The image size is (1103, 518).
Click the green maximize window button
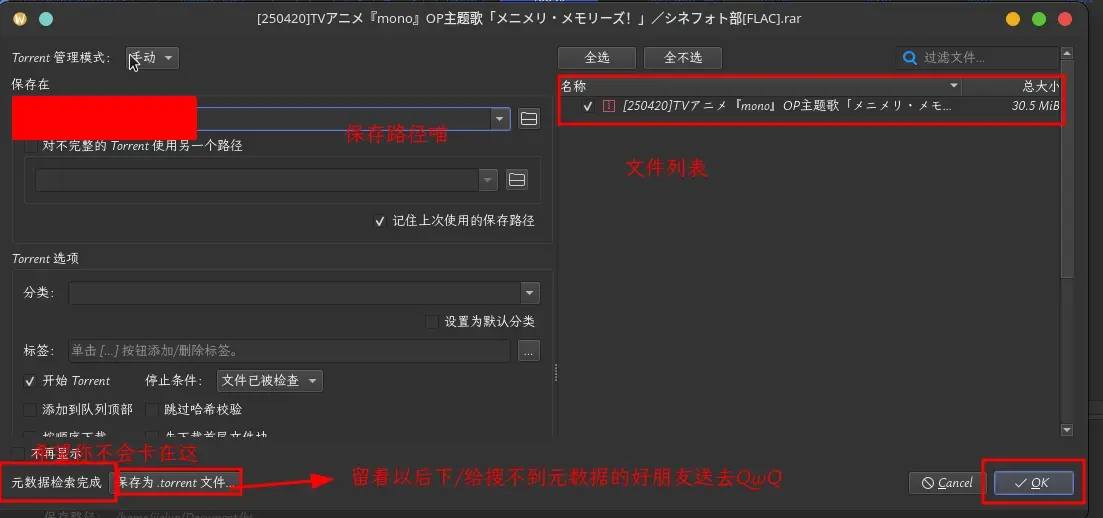tap(1039, 19)
